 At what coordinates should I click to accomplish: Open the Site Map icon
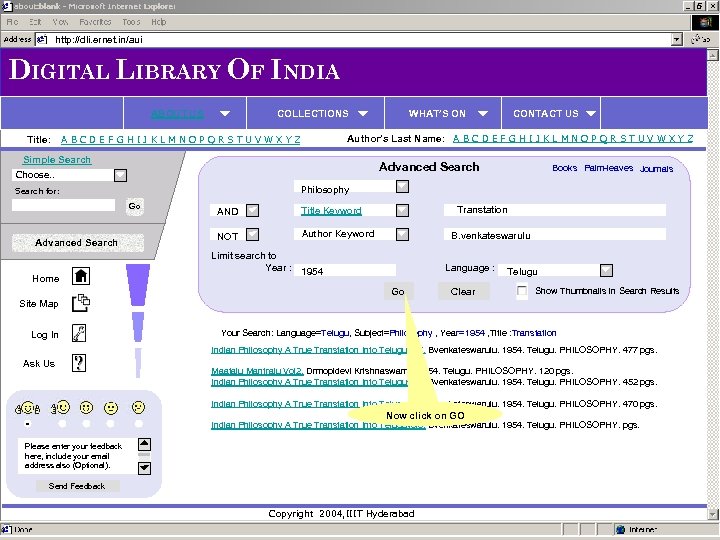point(81,303)
